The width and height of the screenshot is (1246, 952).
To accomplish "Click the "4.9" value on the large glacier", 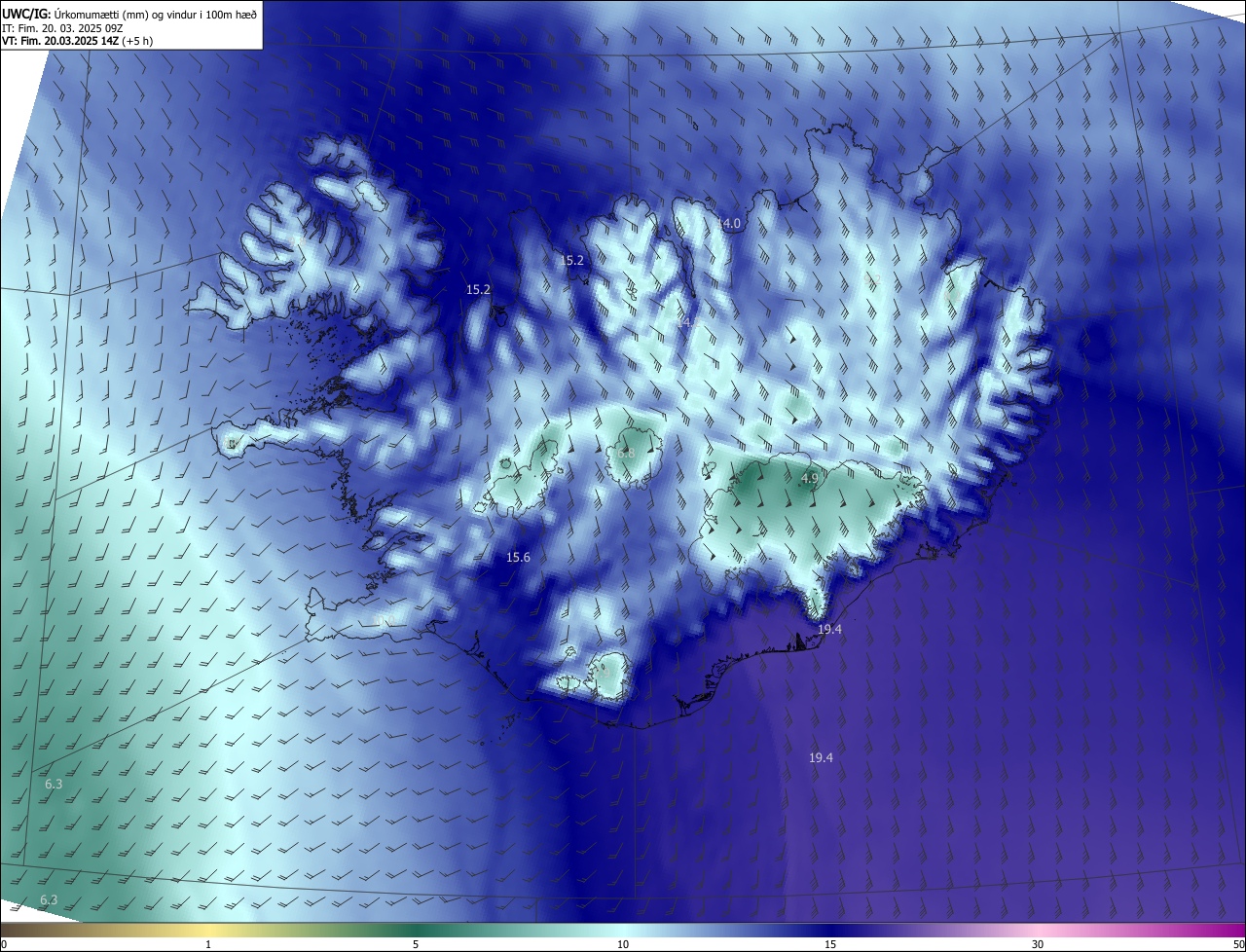I will pyautogui.click(x=810, y=478).
